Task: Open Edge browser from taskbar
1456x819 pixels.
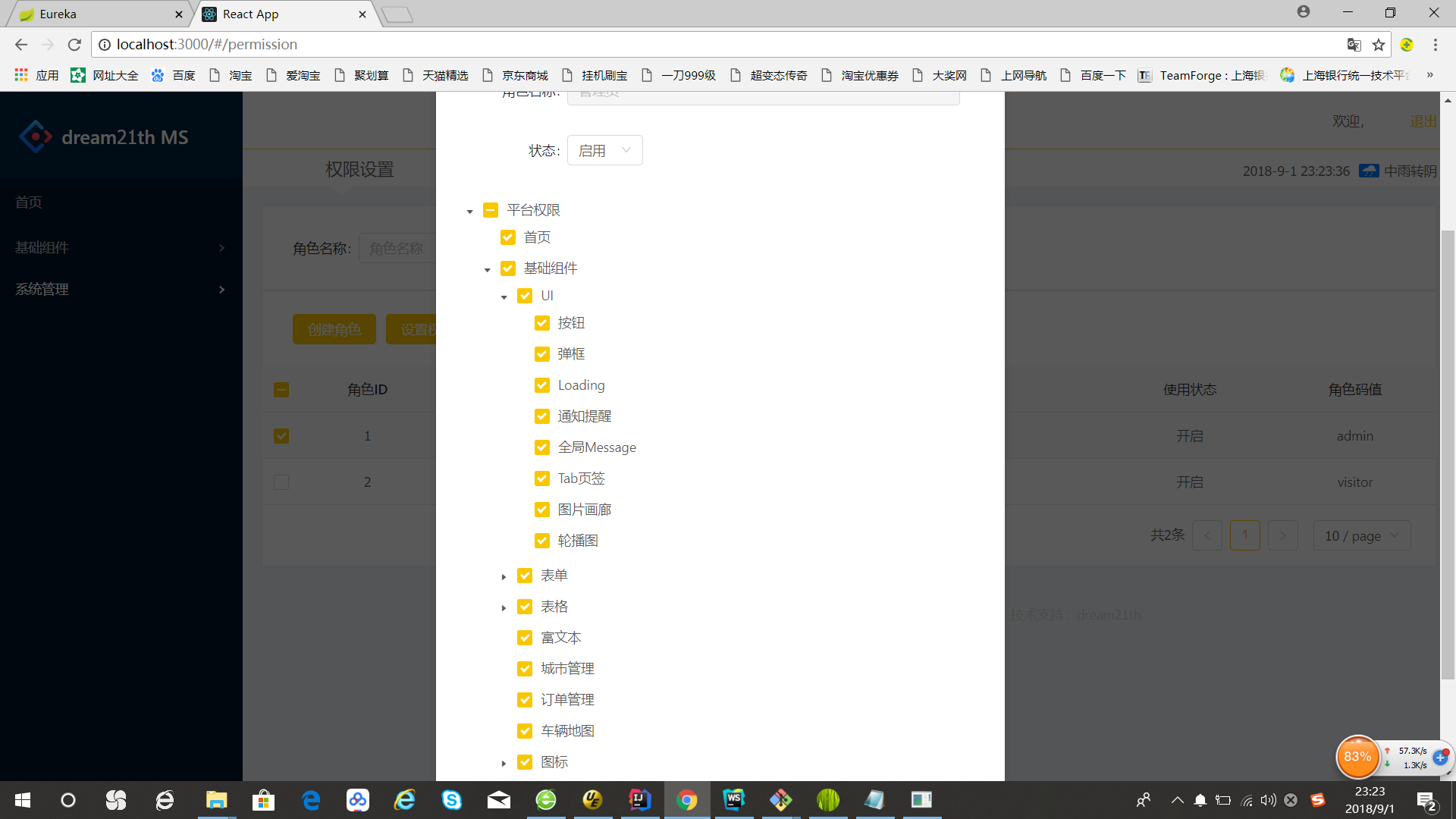Action: tap(311, 800)
